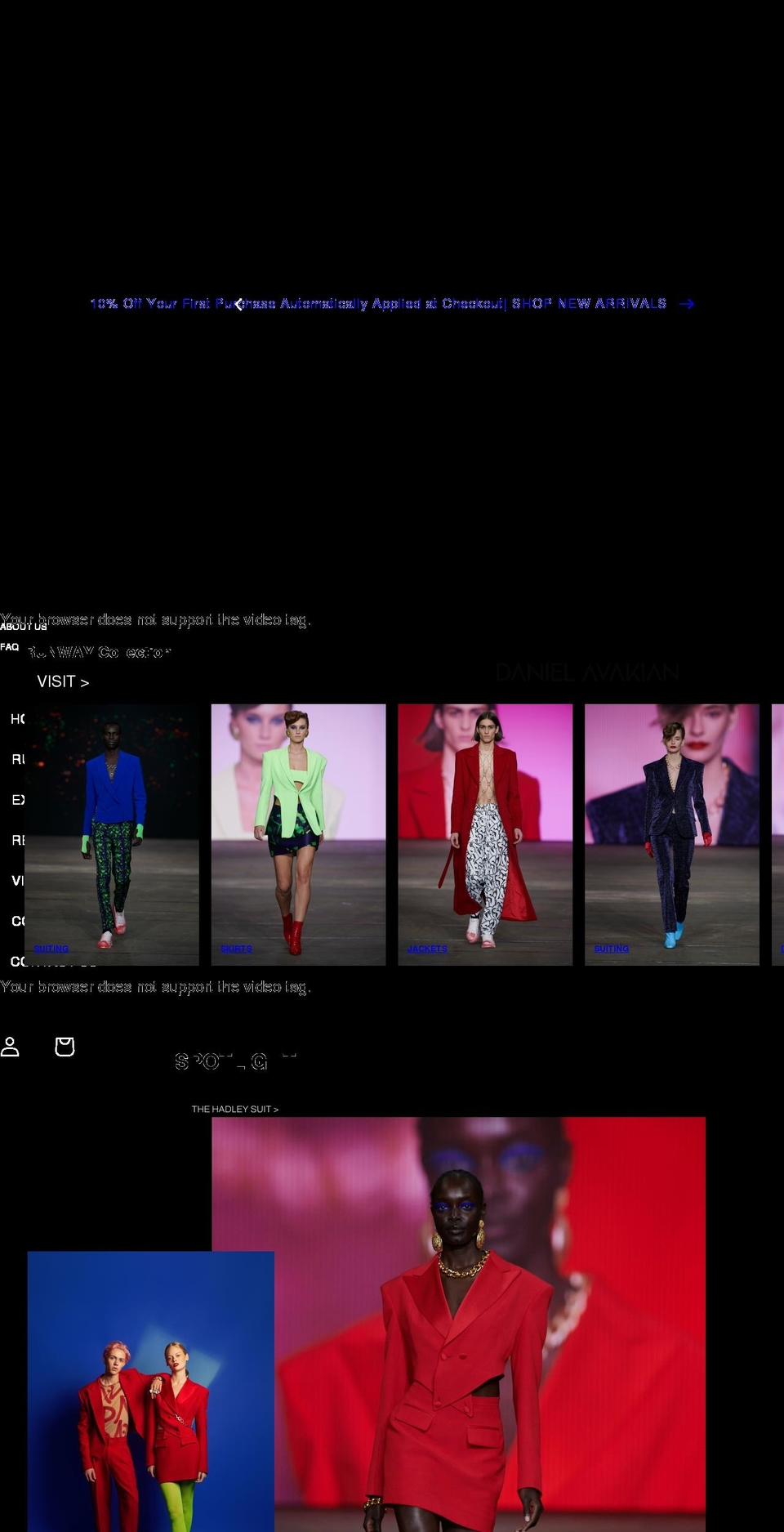Click the previous announcement chevron
Image resolution: width=784 pixels, height=1532 pixels.
pyautogui.click(x=238, y=305)
